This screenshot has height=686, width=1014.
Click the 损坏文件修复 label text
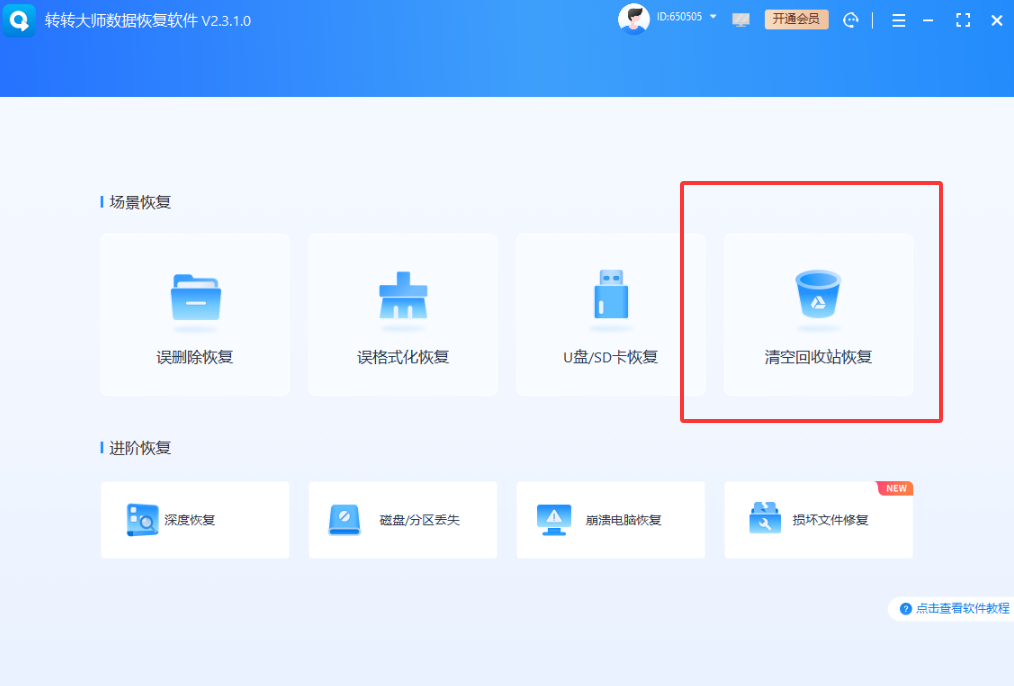point(830,520)
